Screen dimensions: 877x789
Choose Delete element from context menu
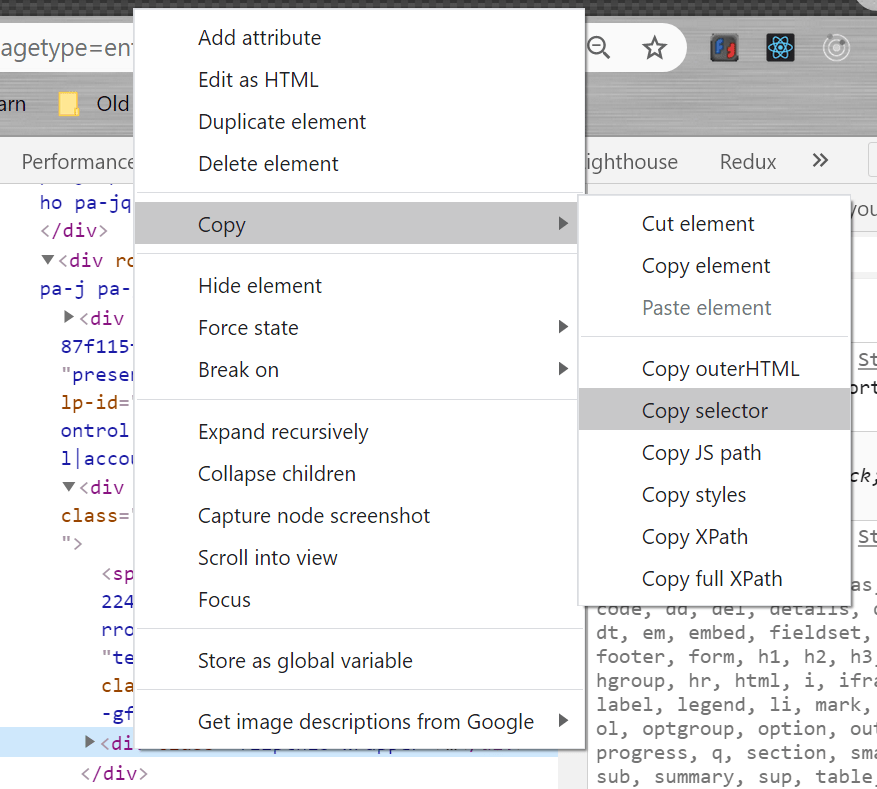pyautogui.click(x=268, y=164)
